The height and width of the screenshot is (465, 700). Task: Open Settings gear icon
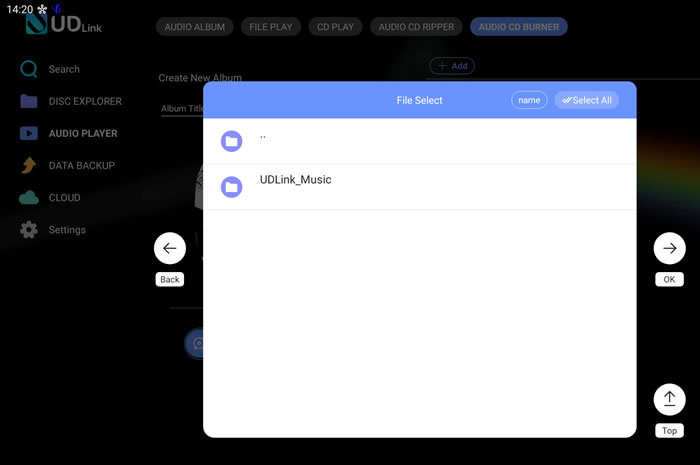(x=29, y=230)
